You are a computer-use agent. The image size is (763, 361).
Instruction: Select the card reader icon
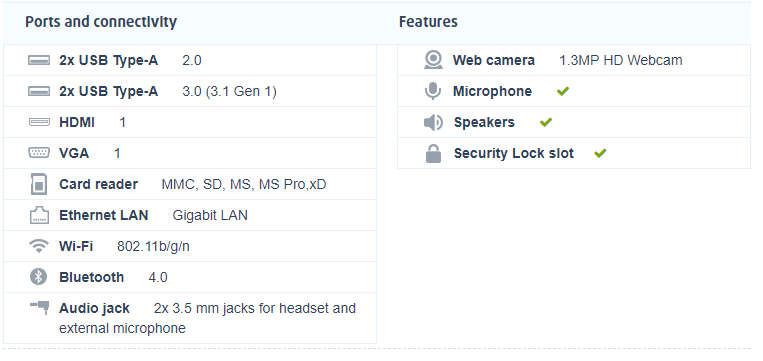(x=39, y=184)
